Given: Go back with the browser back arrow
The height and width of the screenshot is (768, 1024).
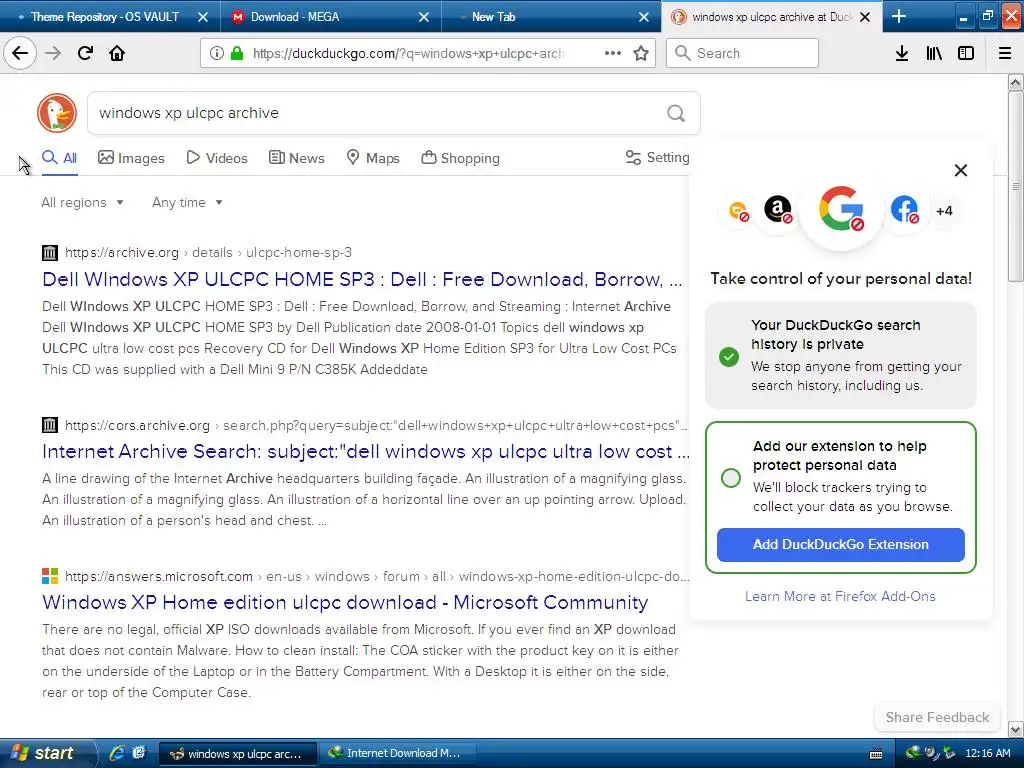Looking at the screenshot, I should [20, 53].
